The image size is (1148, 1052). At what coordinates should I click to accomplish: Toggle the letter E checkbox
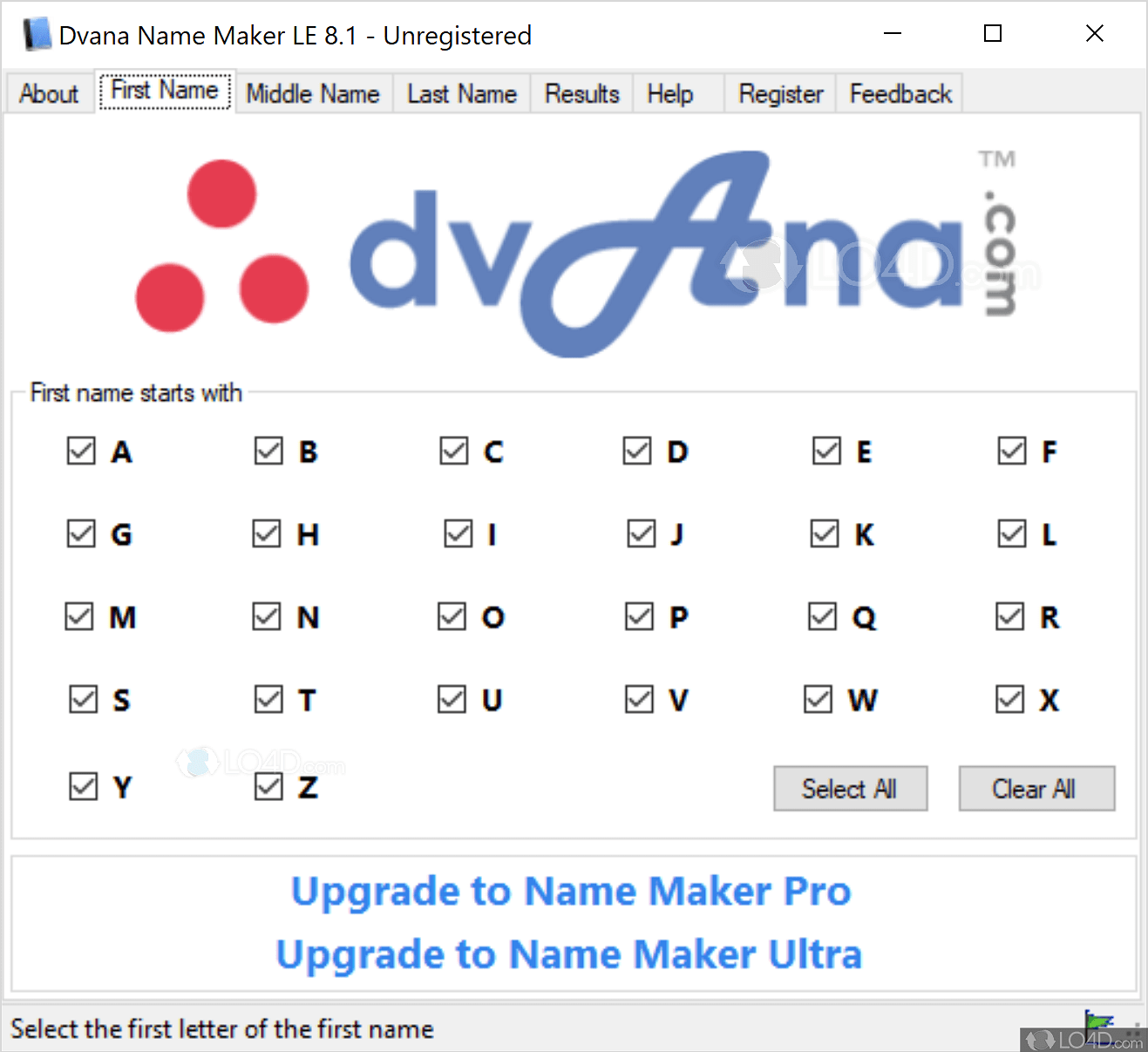click(x=826, y=451)
